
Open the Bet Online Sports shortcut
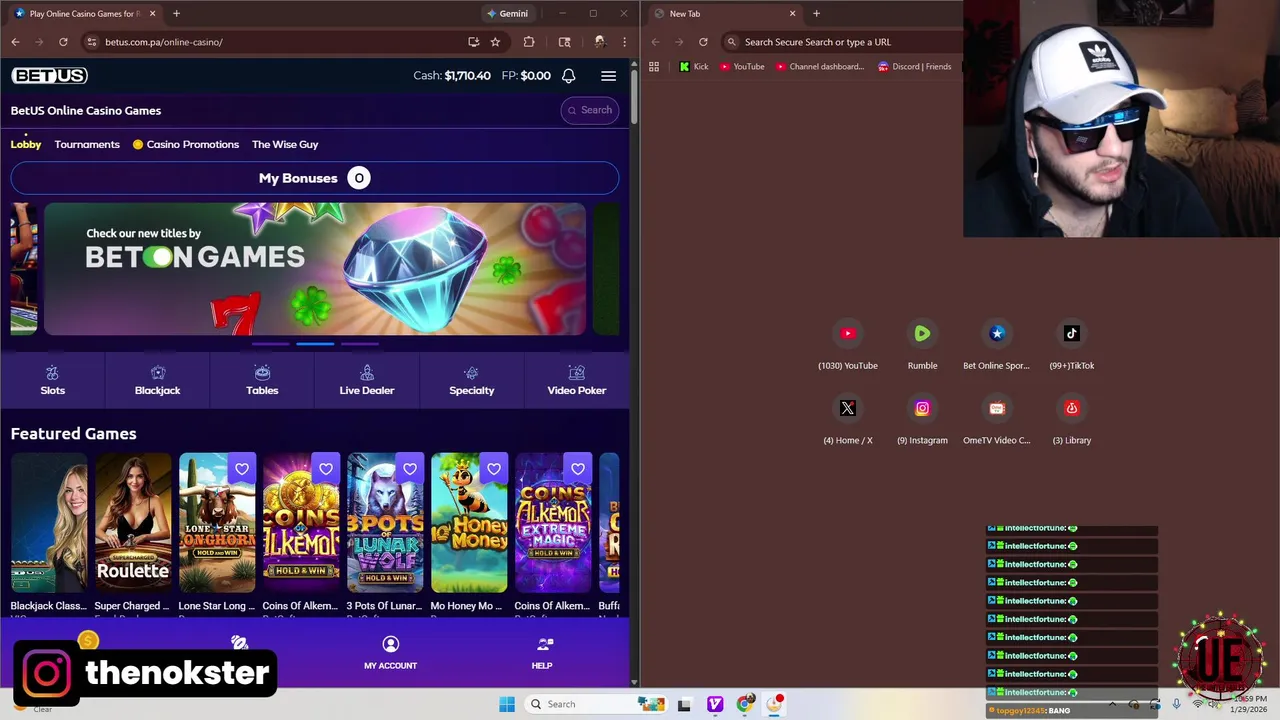(x=996, y=345)
